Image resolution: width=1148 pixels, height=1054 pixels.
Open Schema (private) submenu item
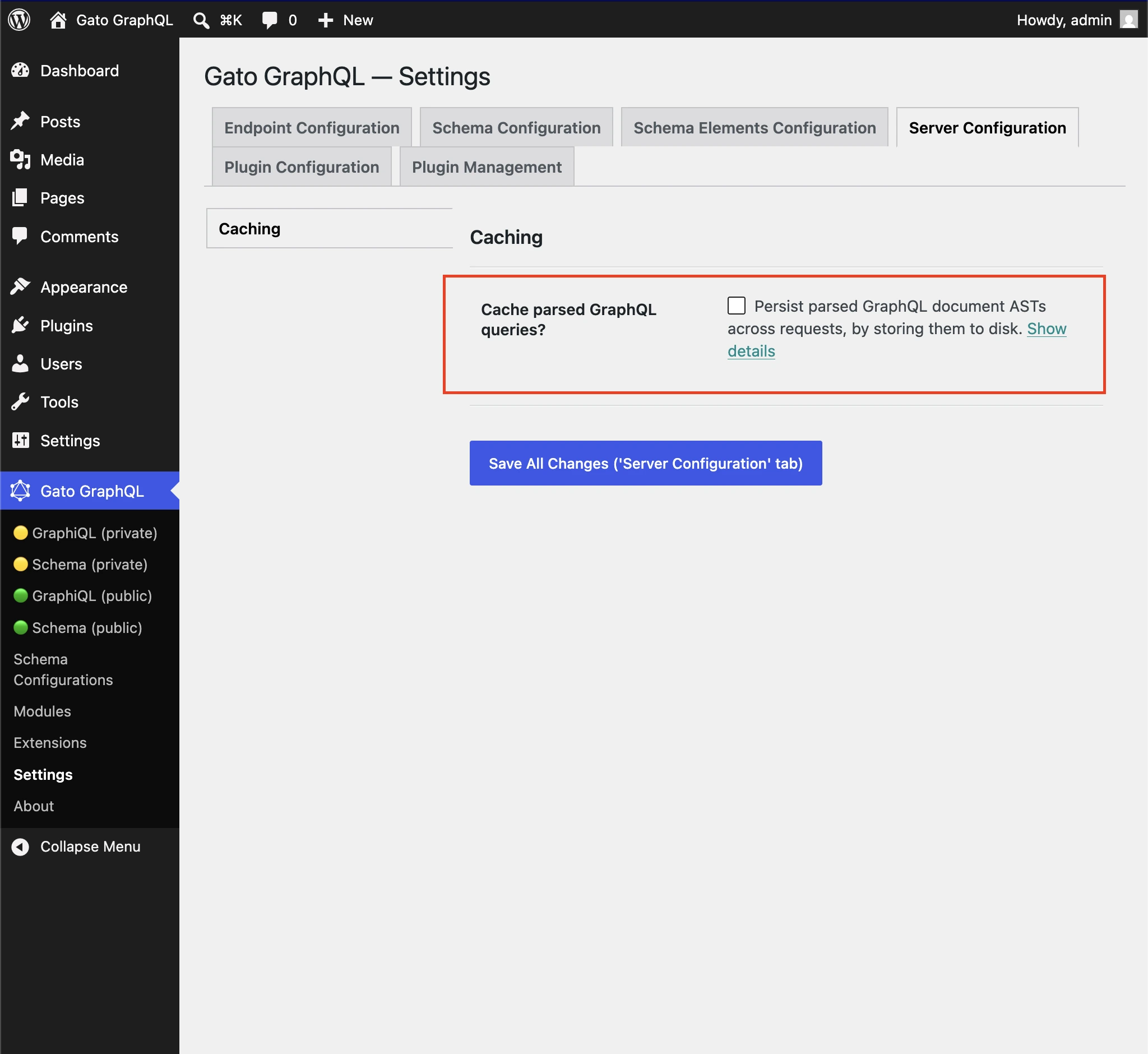pos(90,564)
